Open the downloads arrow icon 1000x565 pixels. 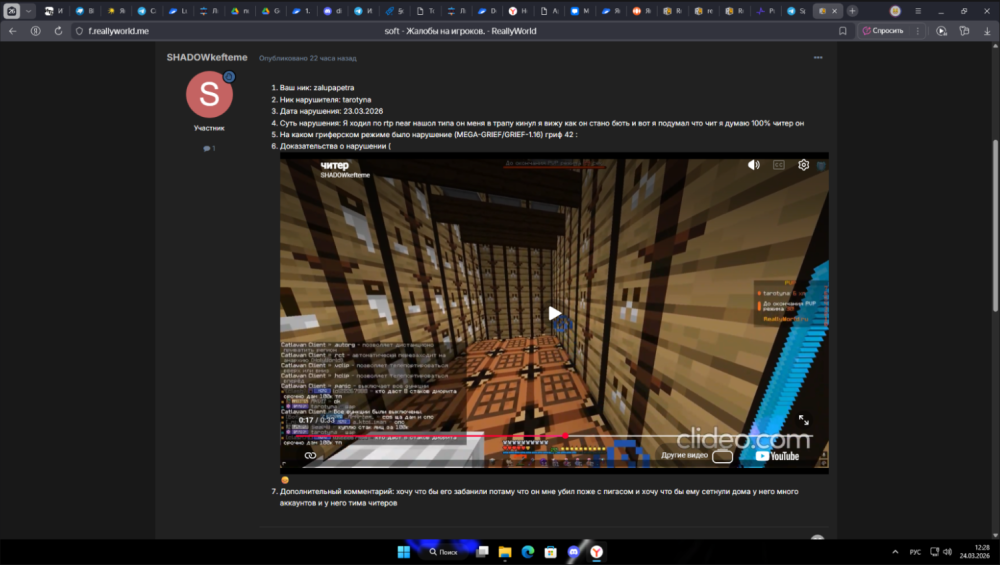[987, 31]
